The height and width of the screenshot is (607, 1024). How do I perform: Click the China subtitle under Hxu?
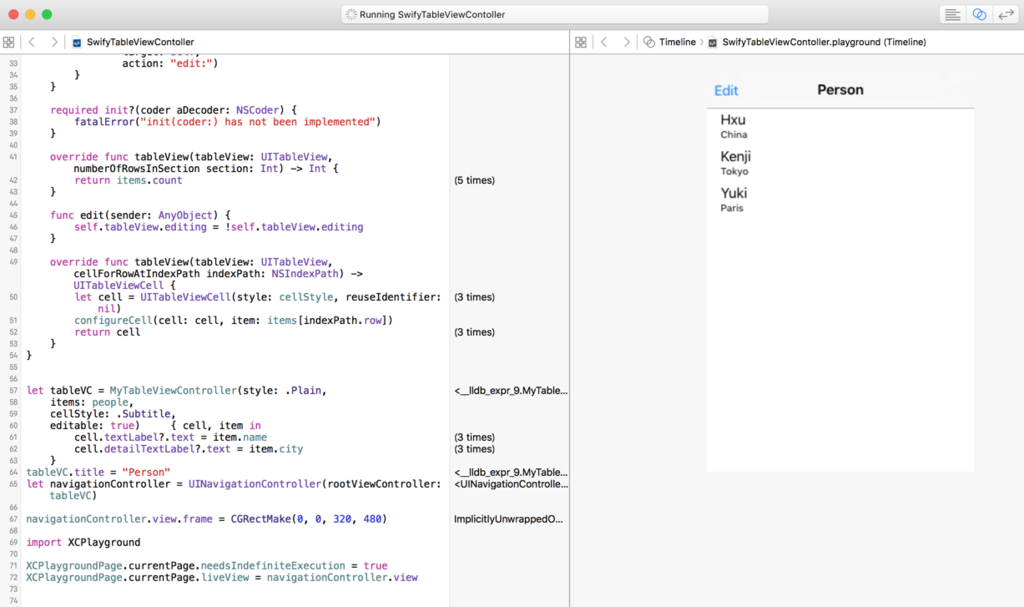pos(733,135)
